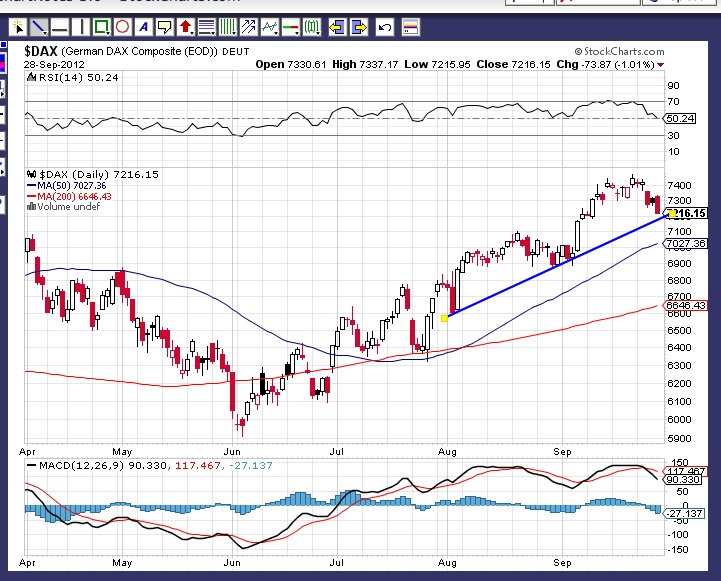
Task: Select the callout speech bubble tool
Action: pos(164,27)
